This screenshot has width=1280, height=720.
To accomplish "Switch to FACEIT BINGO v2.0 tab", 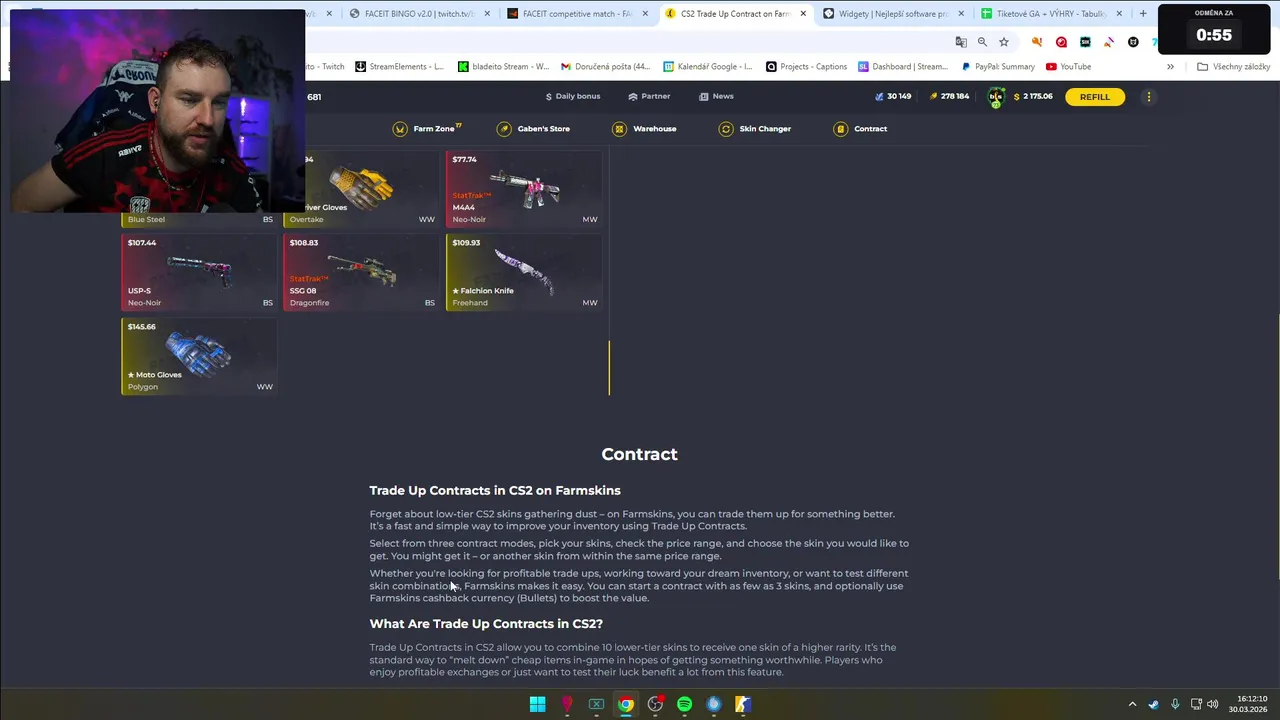I will tap(420, 14).
